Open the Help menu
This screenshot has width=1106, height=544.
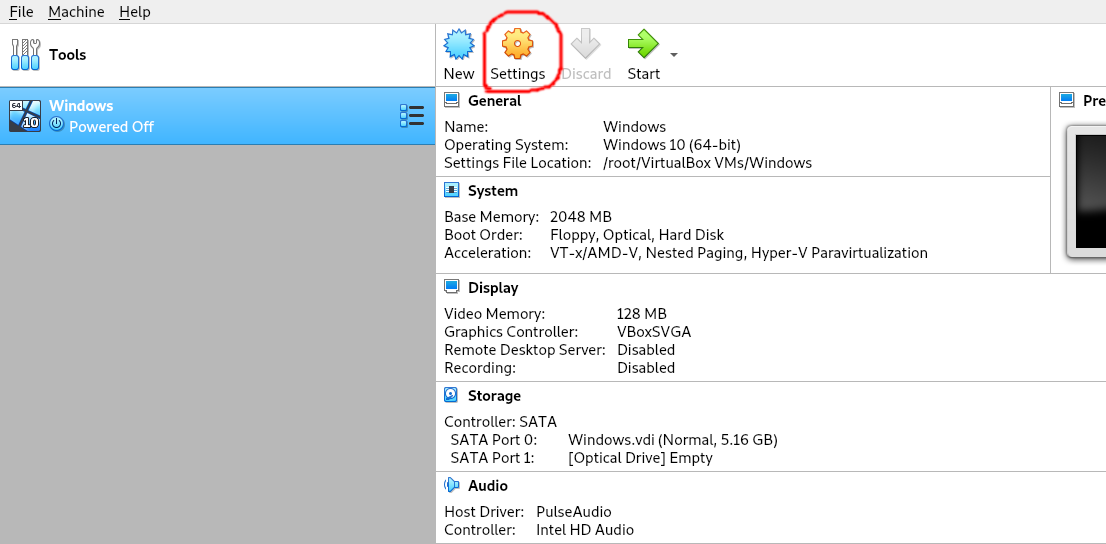[x=135, y=12]
